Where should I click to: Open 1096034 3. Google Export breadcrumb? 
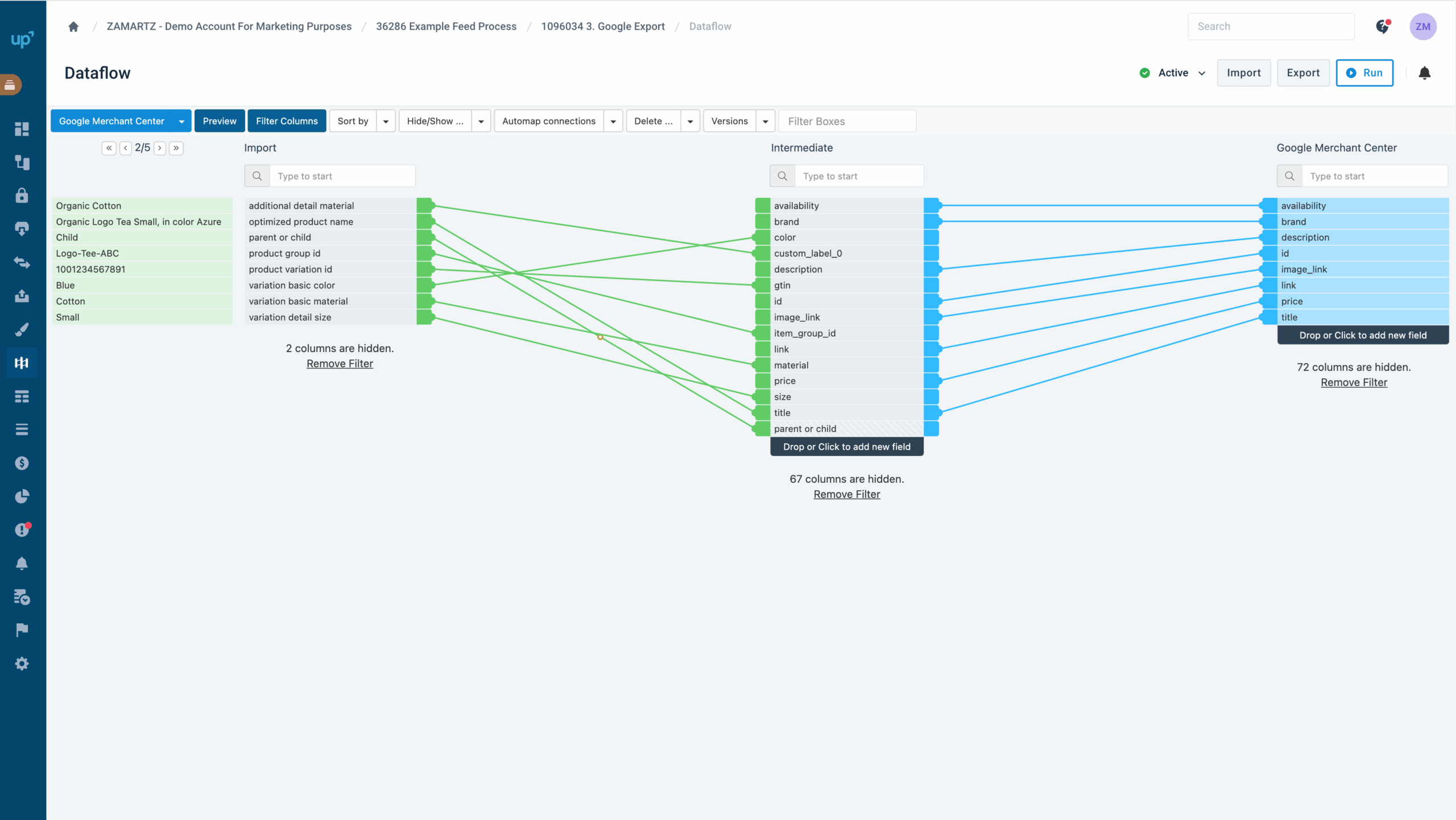tap(602, 27)
